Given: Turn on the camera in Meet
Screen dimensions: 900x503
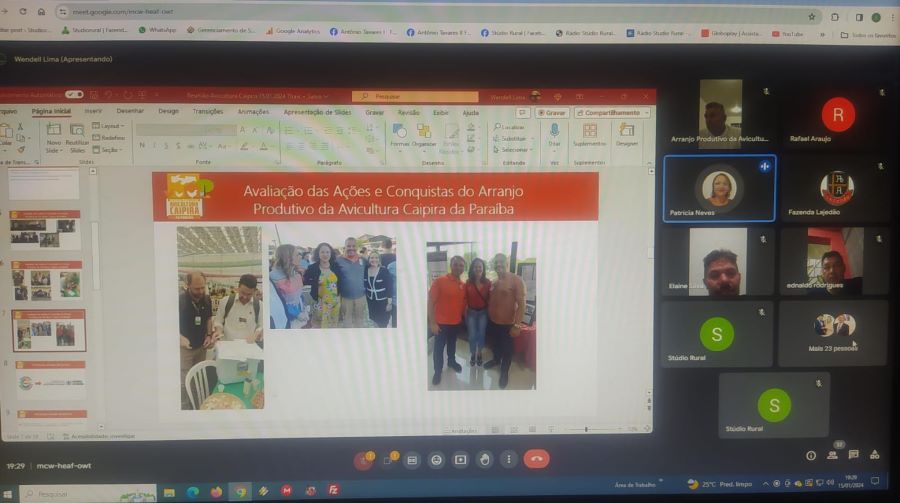Looking at the screenshot, I should pyautogui.click(x=388, y=459).
